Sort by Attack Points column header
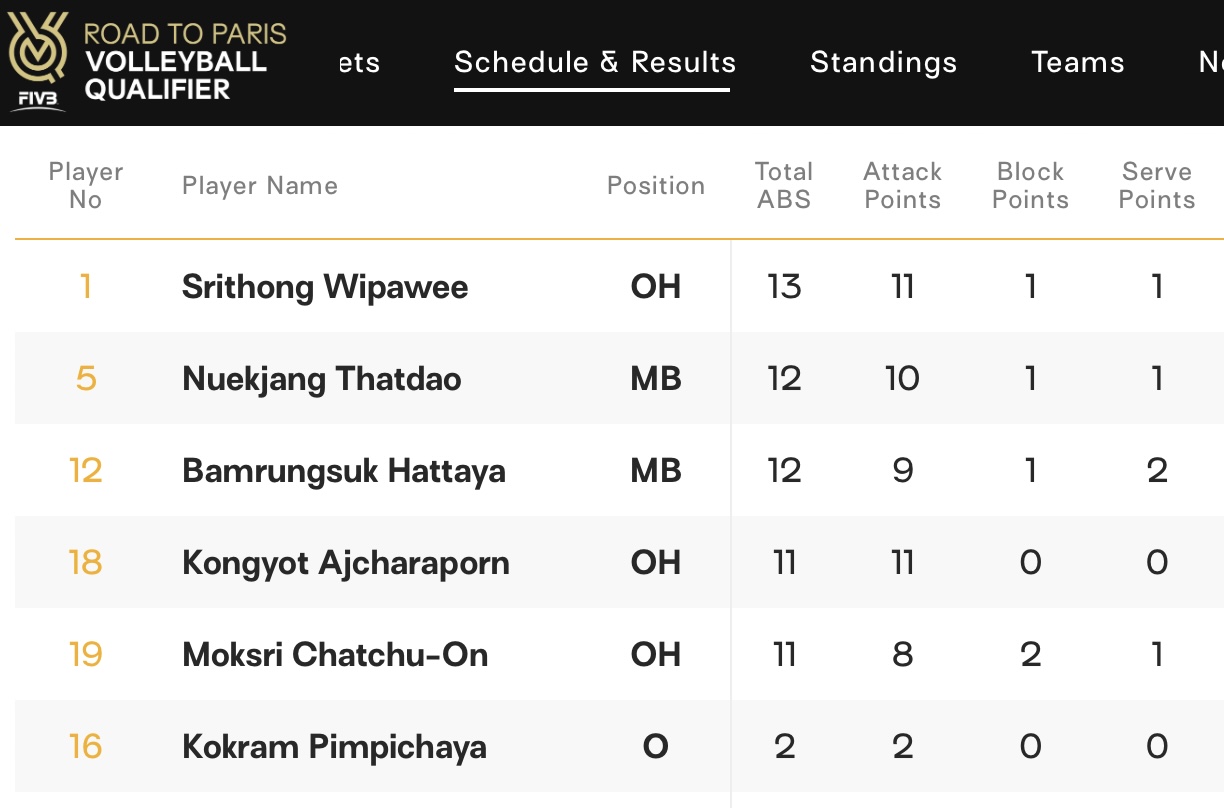 coord(903,185)
